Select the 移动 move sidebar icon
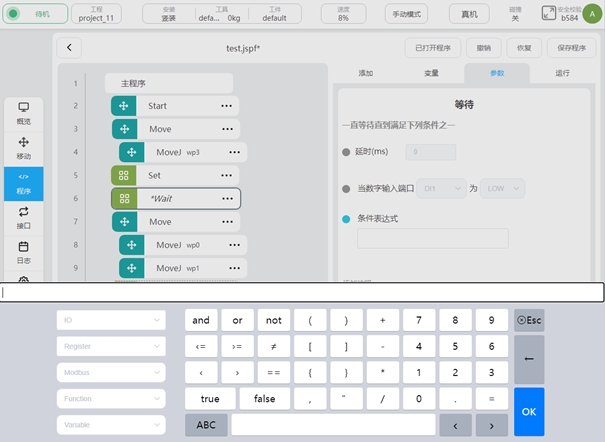The image size is (605, 442). [24, 149]
